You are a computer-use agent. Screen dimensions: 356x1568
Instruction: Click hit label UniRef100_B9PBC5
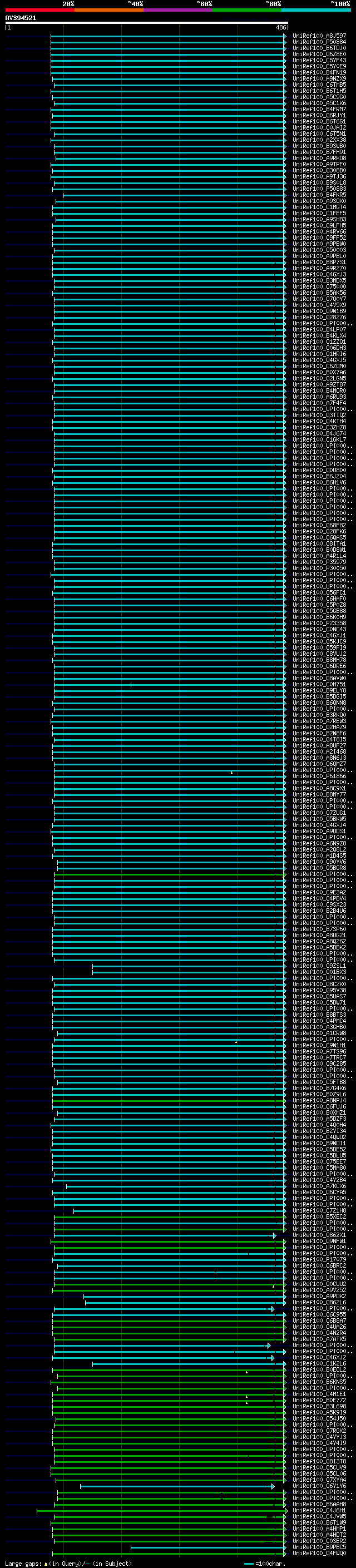(x=319, y=1547)
